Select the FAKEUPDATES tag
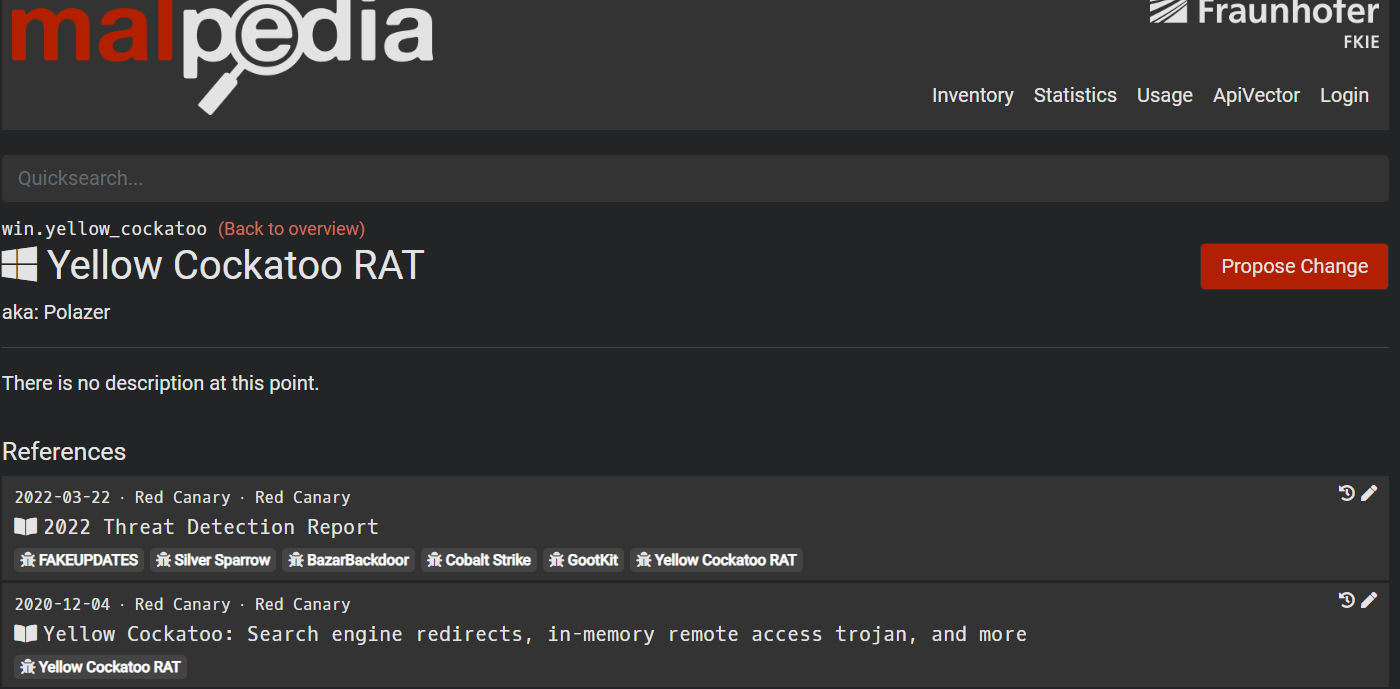Image resolution: width=1400 pixels, height=689 pixels. coord(79,560)
